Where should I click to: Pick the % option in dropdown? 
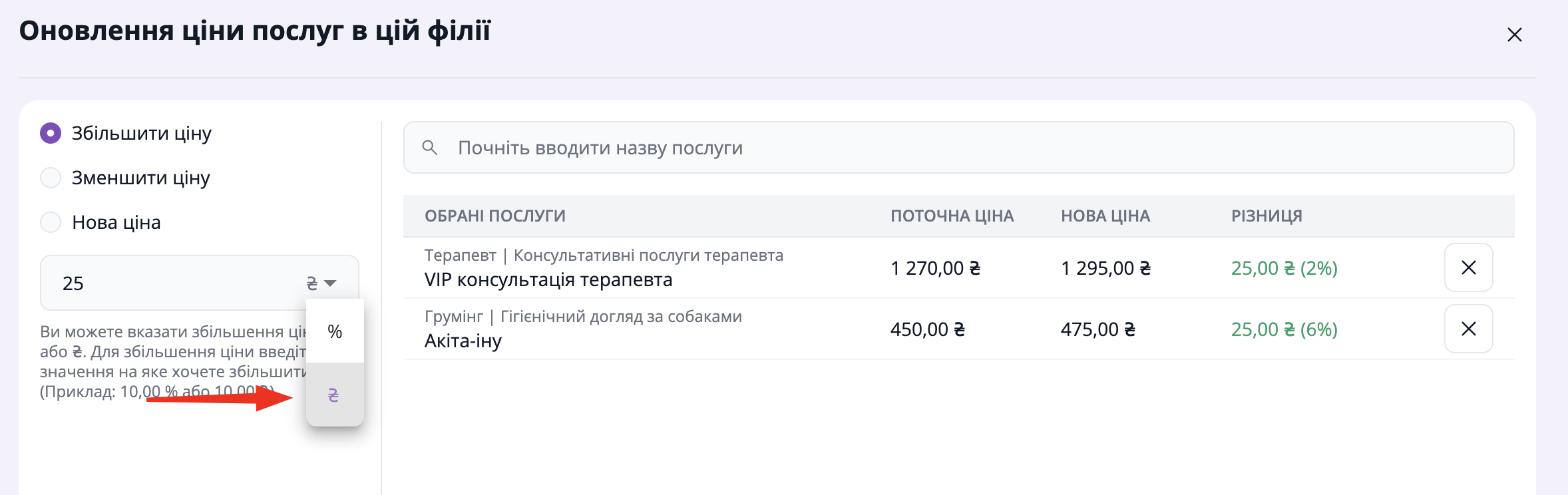click(x=335, y=331)
